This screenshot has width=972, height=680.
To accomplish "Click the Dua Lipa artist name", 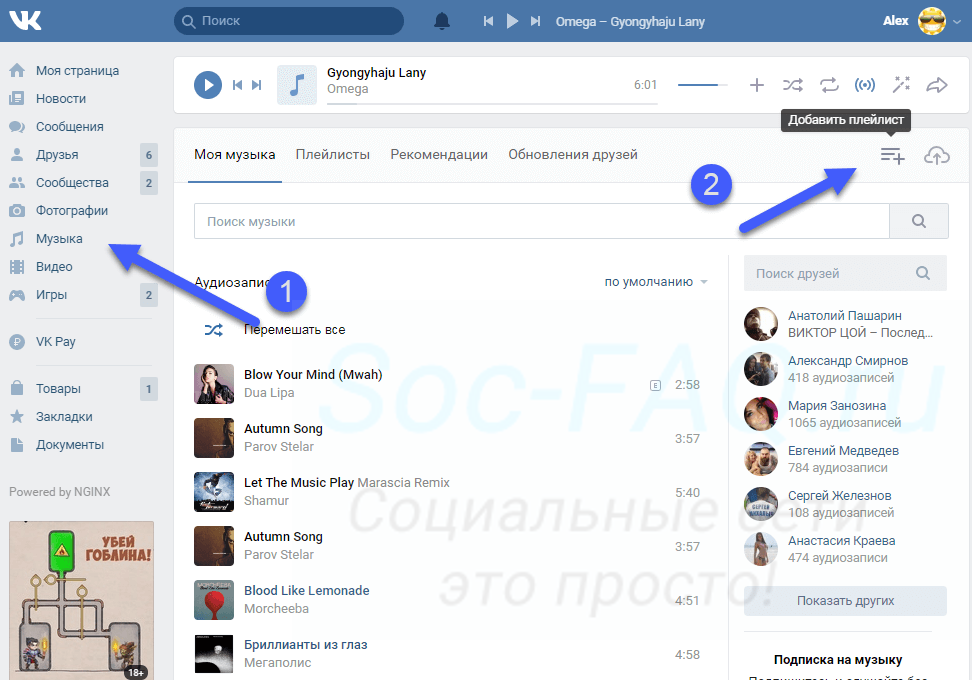I will 269,393.
